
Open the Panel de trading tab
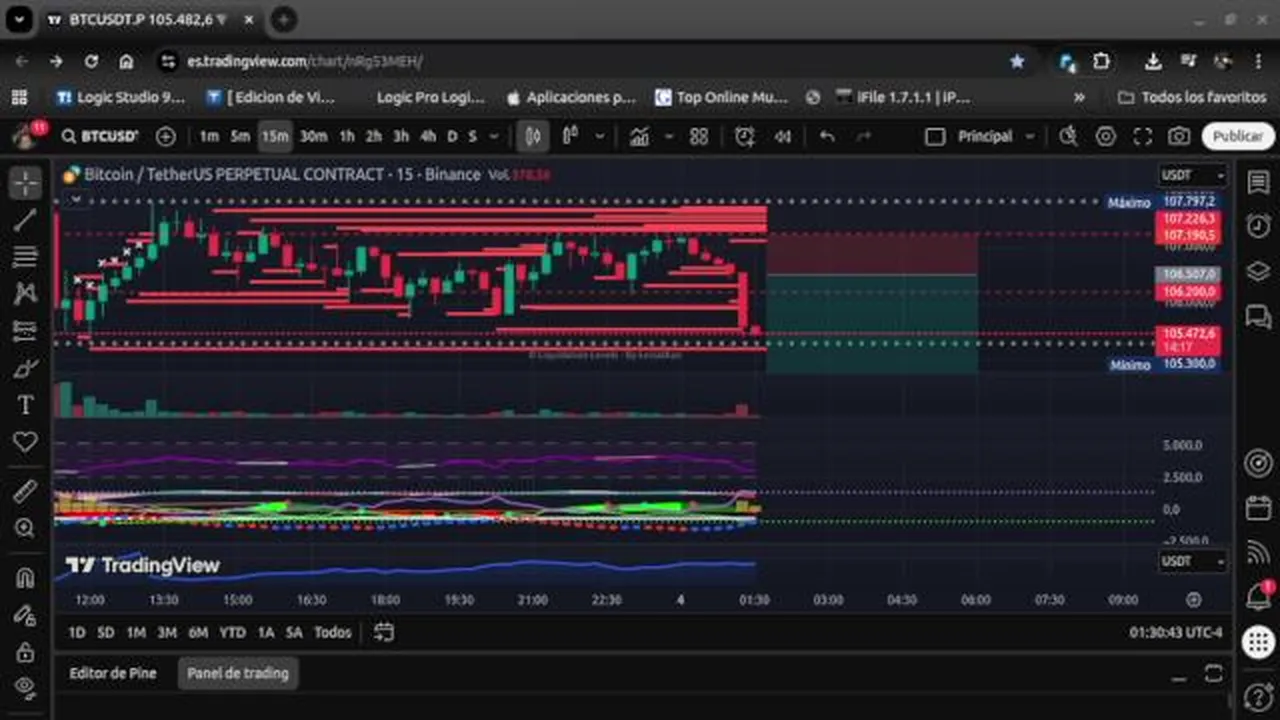[238, 673]
